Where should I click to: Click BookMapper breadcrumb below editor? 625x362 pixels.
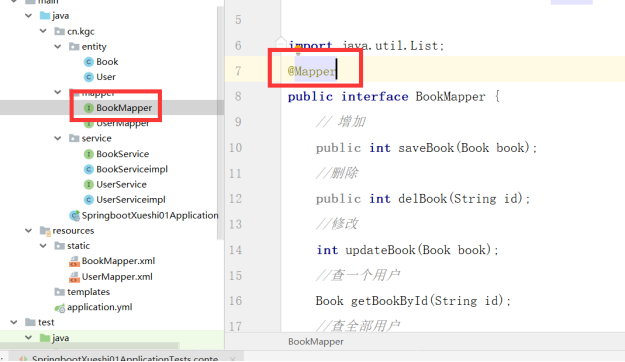coord(316,342)
